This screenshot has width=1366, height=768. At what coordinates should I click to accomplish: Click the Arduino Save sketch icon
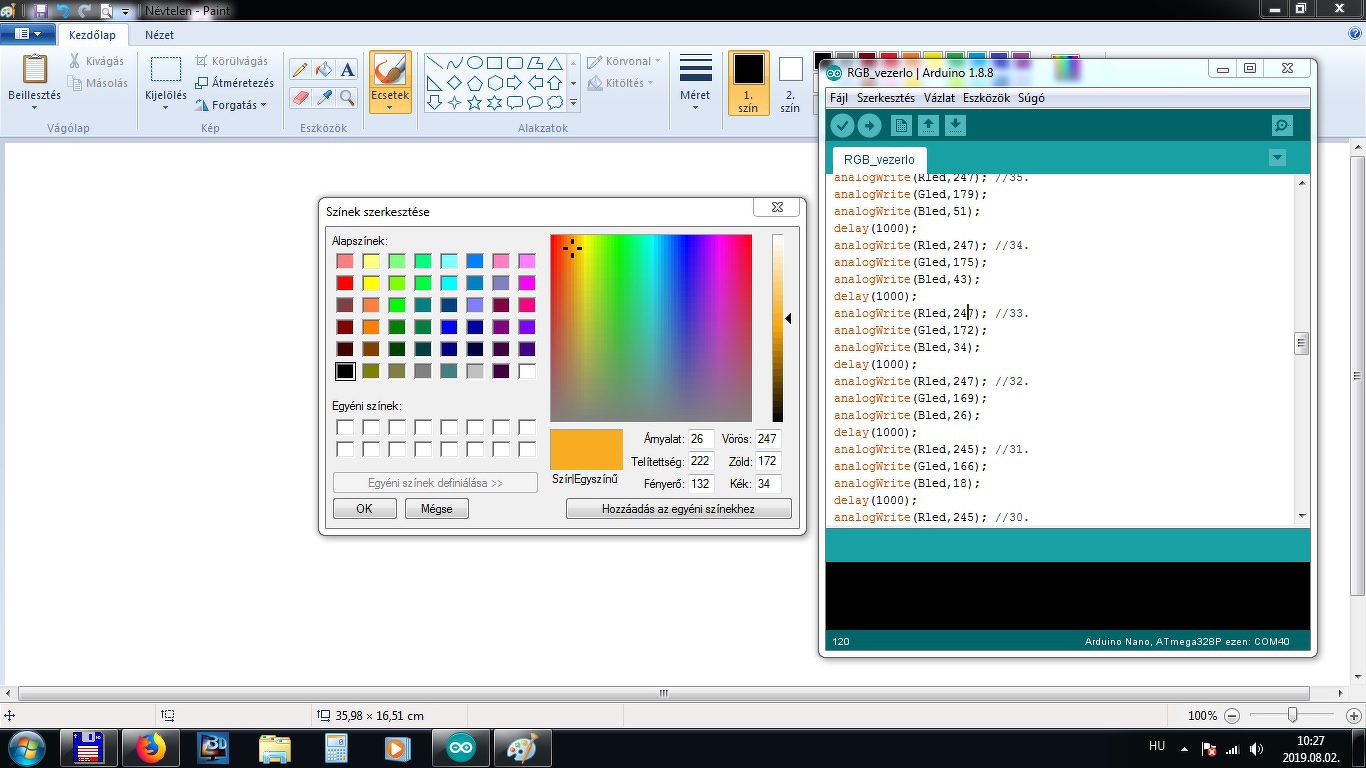click(x=955, y=125)
